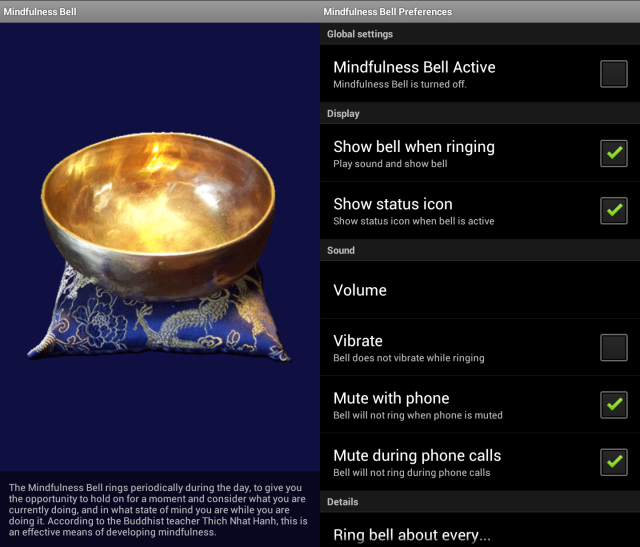This screenshot has width=640, height=547.
Task: Uncheck Mute during phone calls checkbox
Action: pyautogui.click(x=613, y=462)
